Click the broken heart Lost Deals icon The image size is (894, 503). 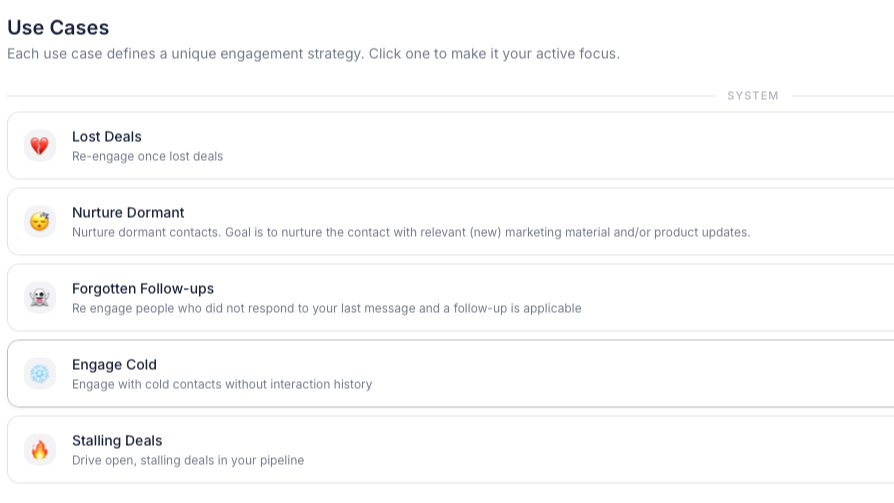coord(39,146)
